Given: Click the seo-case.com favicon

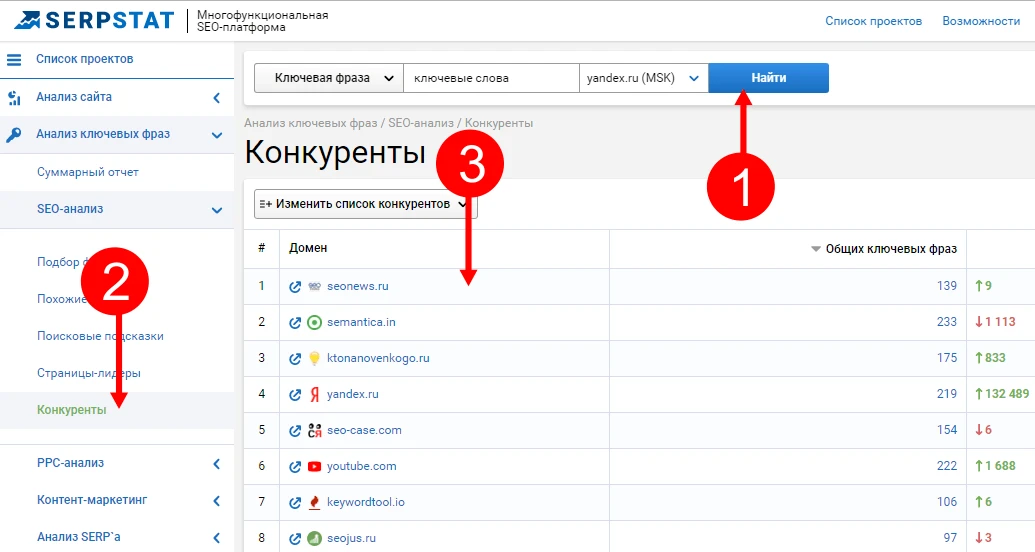Looking at the screenshot, I should pos(315,431).
